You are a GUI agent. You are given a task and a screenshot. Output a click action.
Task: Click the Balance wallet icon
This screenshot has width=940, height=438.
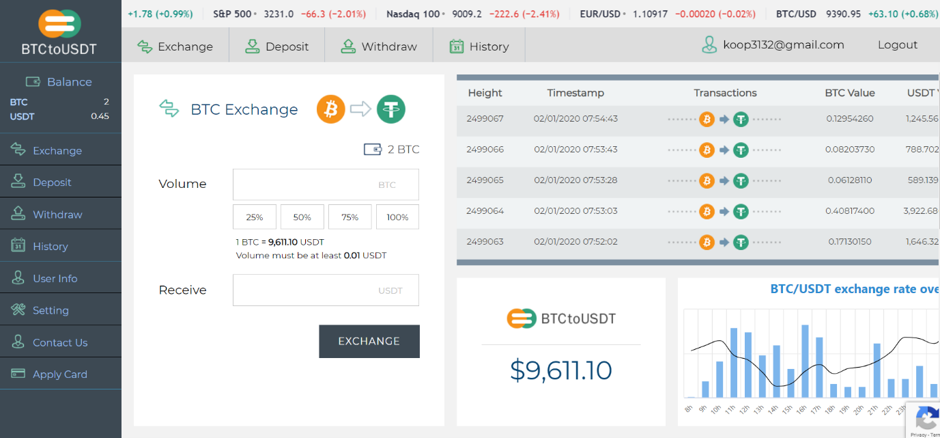[33, 81]
